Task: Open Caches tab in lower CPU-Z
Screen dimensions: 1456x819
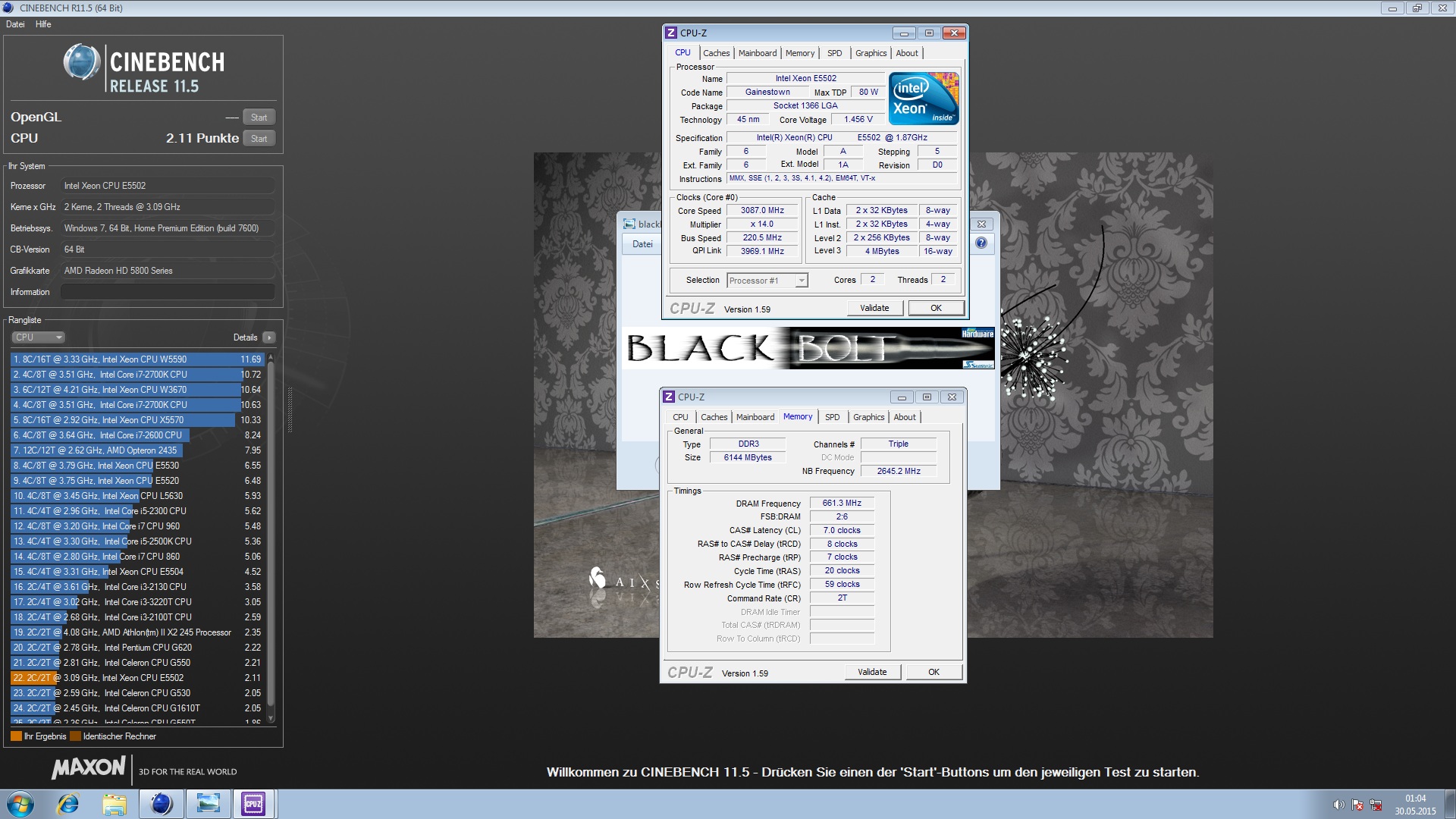Action: (714, 417)
